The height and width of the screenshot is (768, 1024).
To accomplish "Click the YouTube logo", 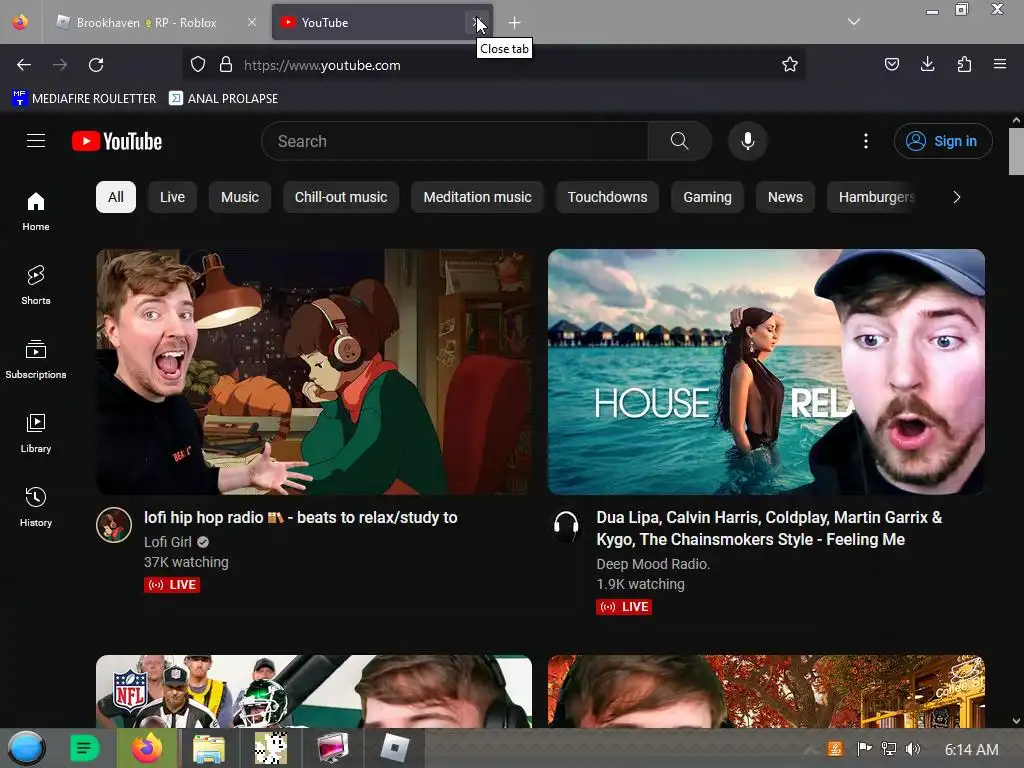I will pos(117,141).
